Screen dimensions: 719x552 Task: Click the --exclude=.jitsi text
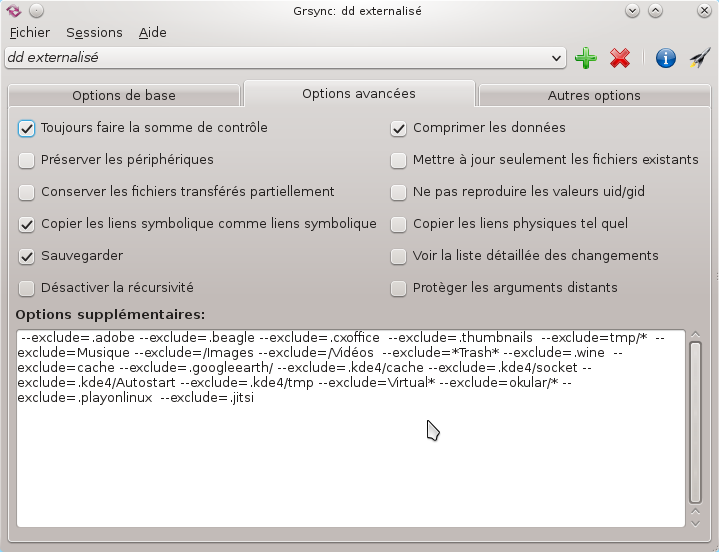[x=207, y=397]
